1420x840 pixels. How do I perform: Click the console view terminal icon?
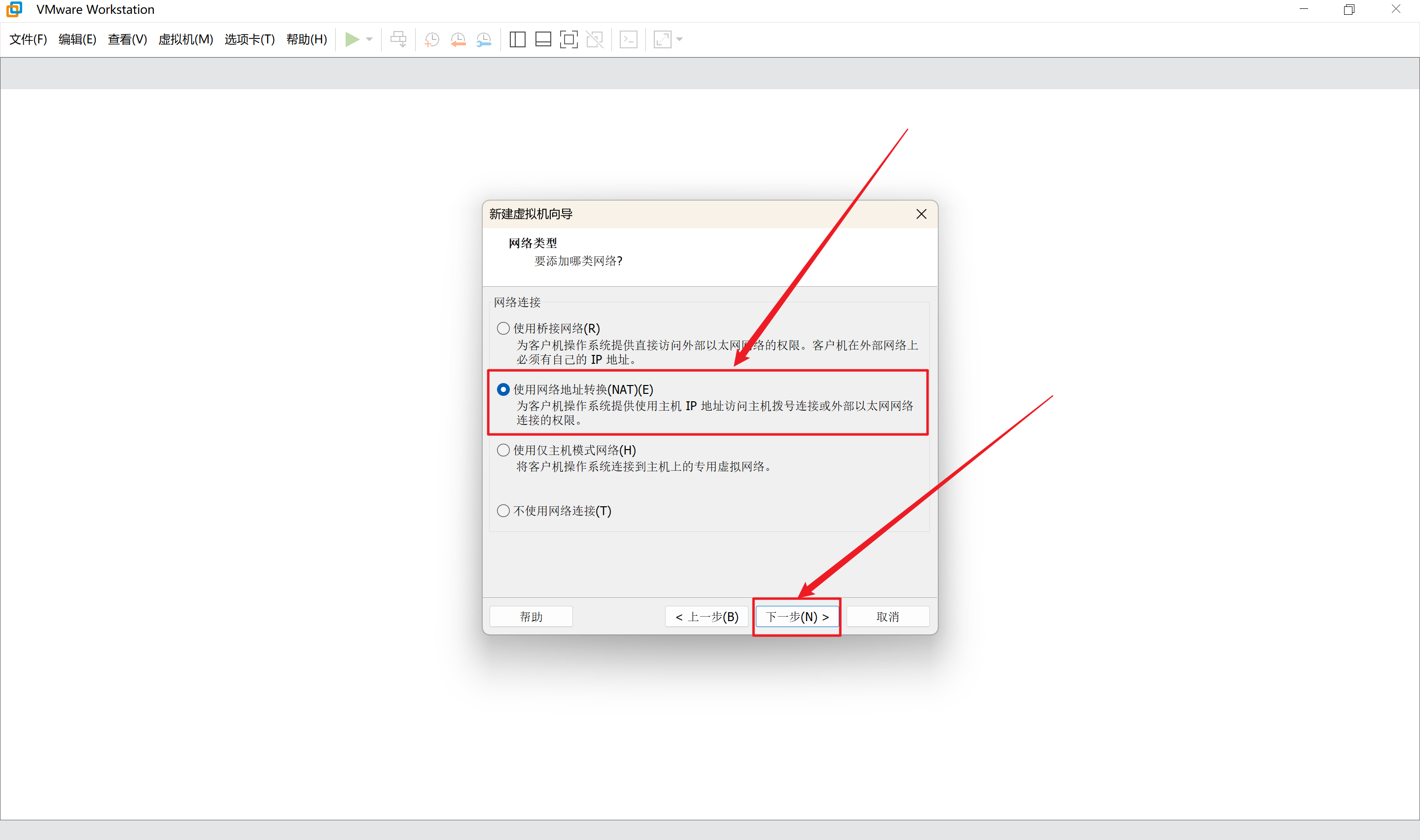click(x=629, y=39)
